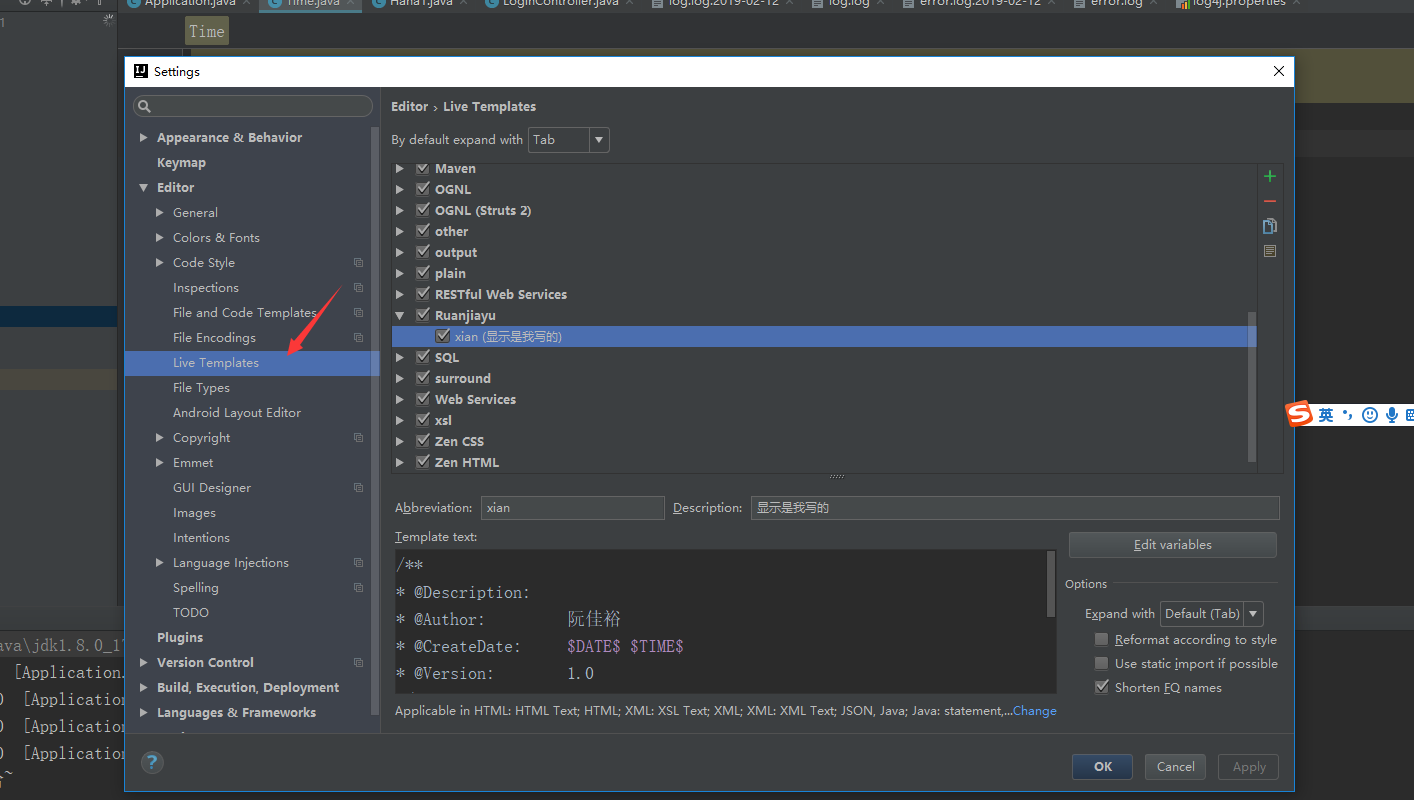Expand the Zen HTML template group
1414x800 pixels.
click(400, 462)
